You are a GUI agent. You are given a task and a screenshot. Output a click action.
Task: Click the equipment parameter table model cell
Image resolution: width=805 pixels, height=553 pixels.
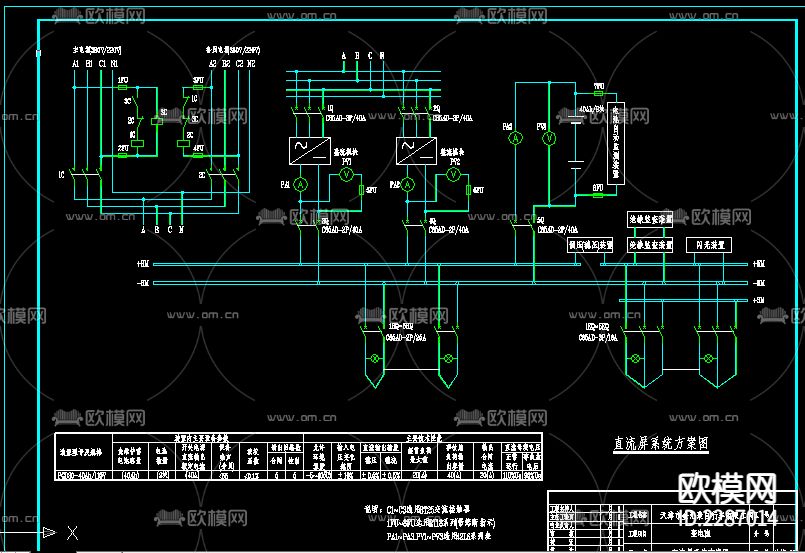pos(83,475)
